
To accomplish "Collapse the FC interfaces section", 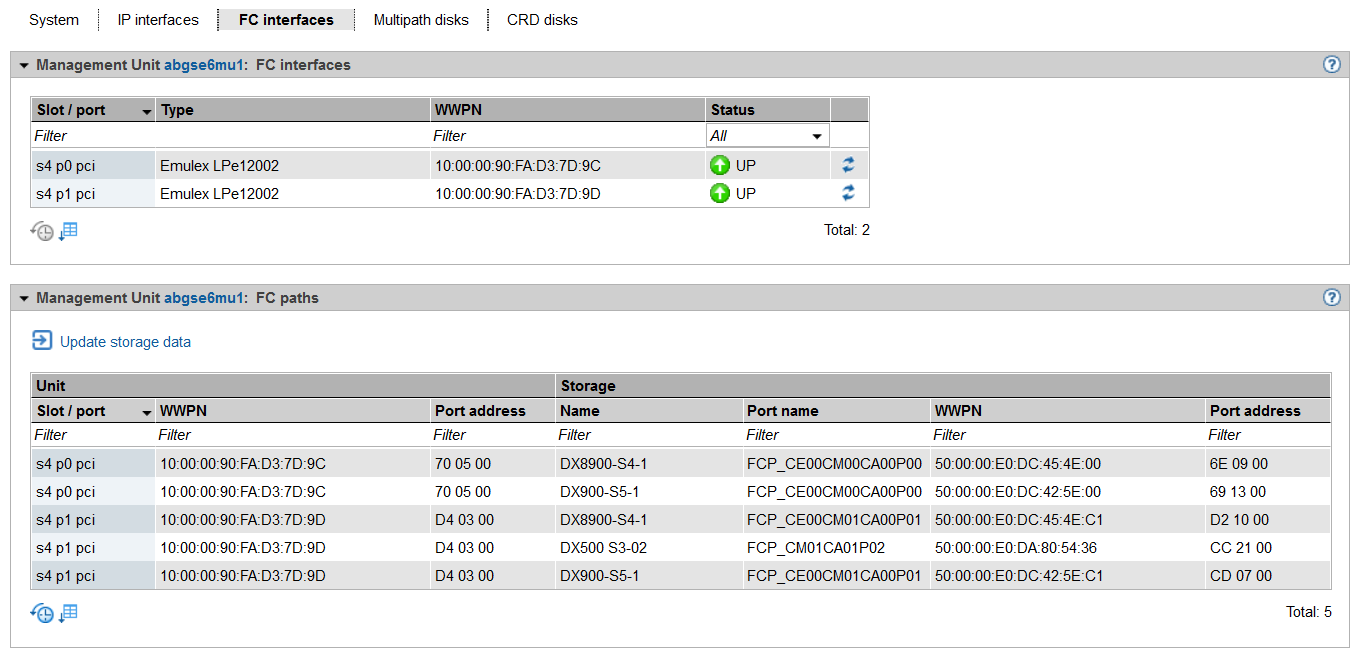I will 24,65.
